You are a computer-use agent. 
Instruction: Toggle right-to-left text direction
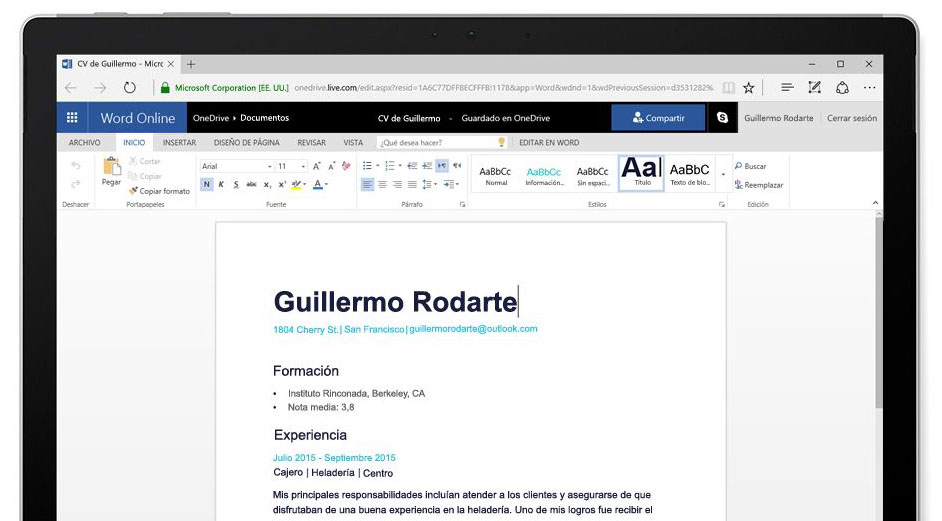coord(457,166)
